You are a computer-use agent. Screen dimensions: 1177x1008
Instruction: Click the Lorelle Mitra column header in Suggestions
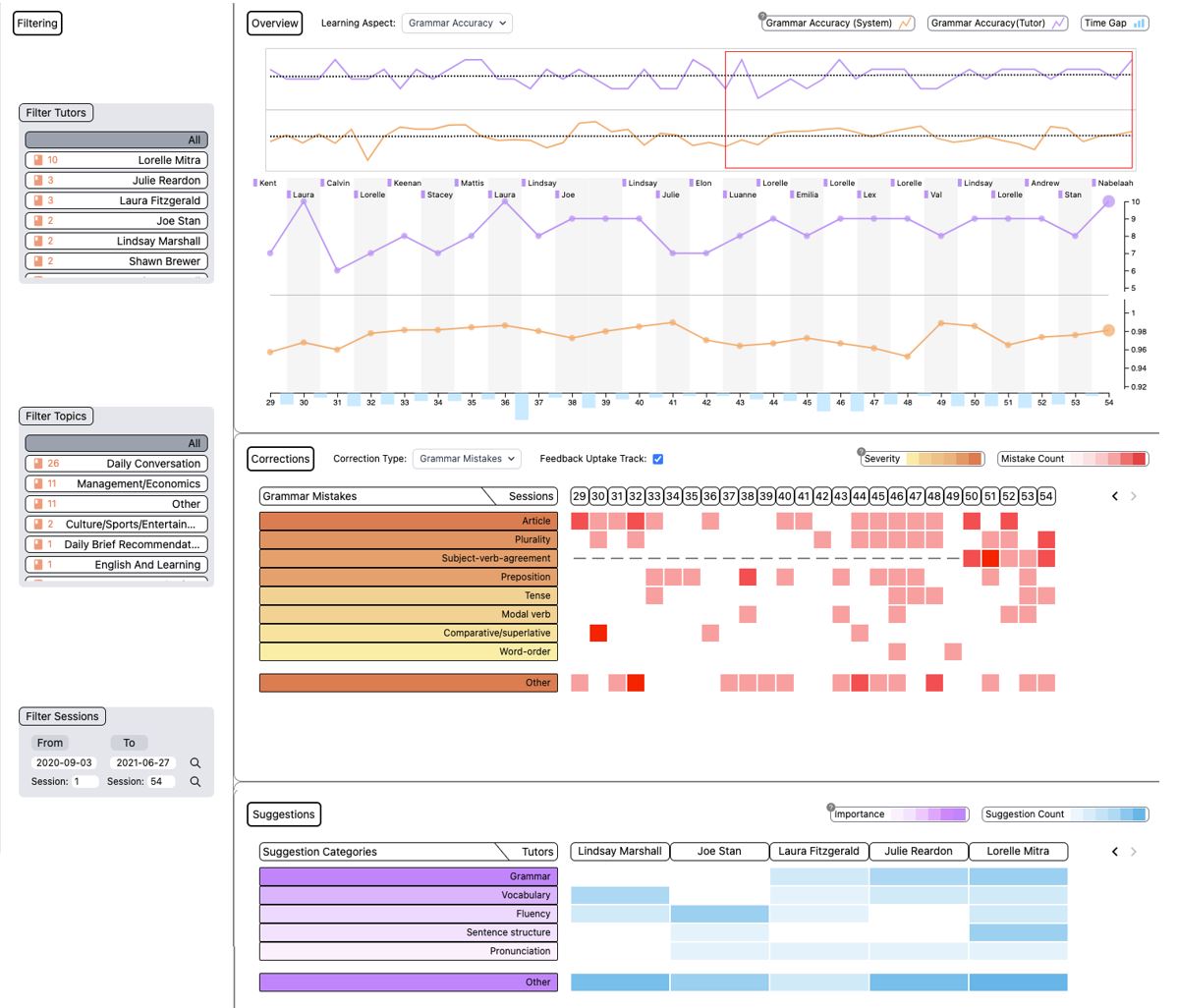pos(1018,851)
